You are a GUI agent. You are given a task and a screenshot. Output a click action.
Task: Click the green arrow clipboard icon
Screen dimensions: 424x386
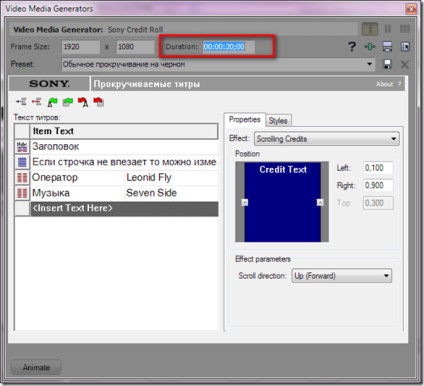click(x=68, y=102)
